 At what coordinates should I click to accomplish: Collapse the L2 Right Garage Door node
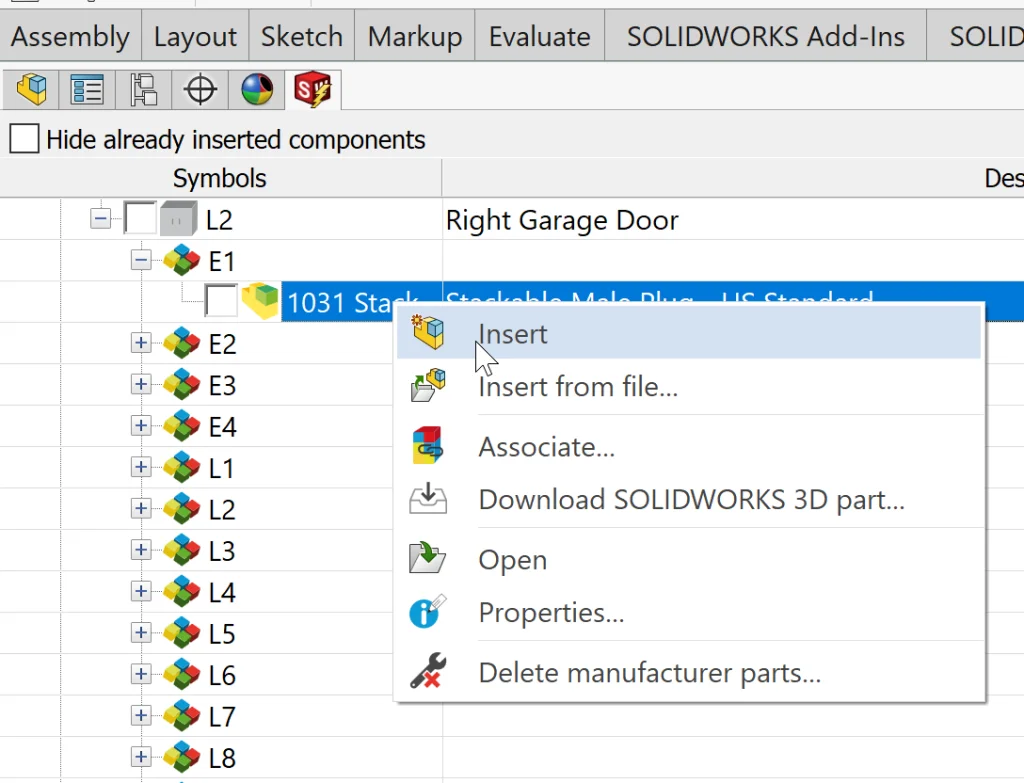click(100, 218)
